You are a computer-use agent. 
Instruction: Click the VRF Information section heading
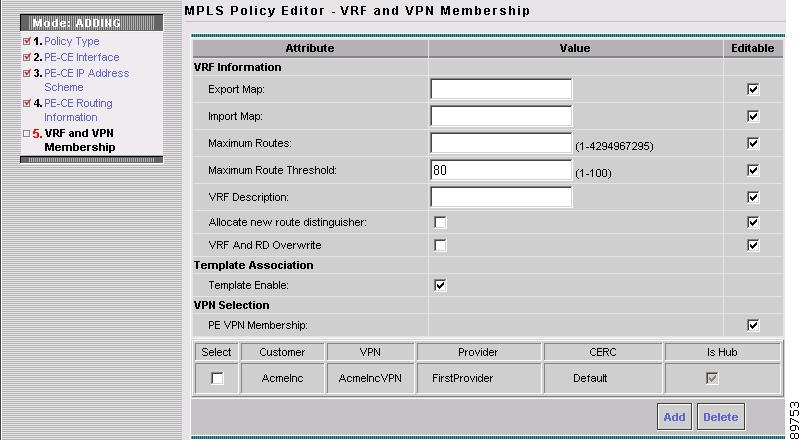pyautogui.click(x=237, y=67)
